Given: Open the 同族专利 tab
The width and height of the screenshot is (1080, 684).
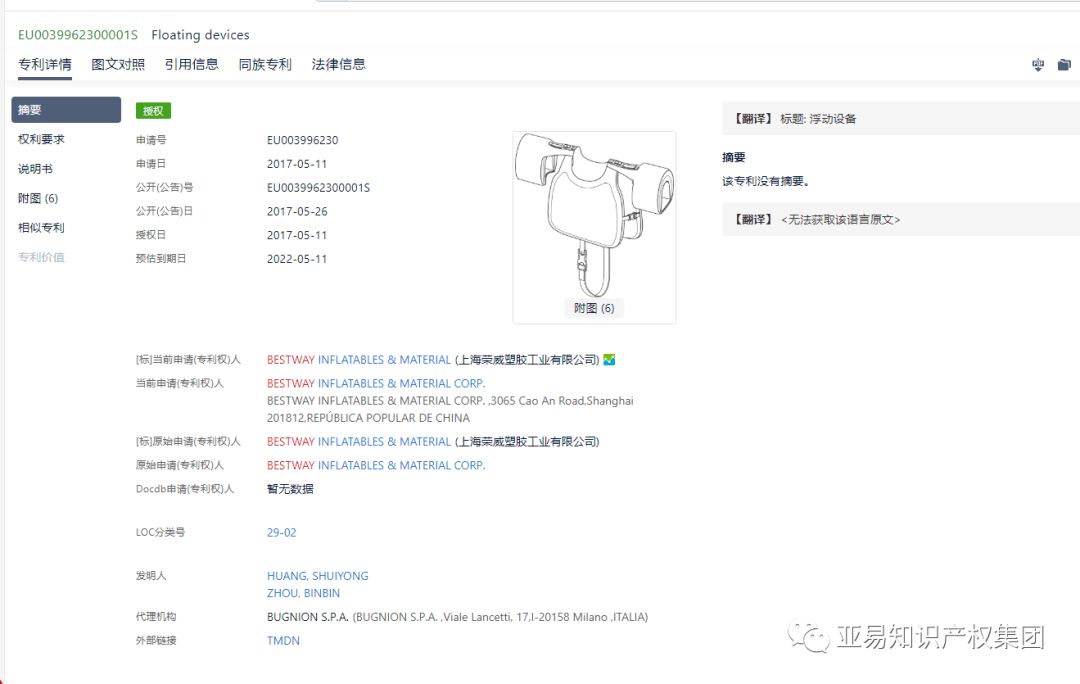Looking at the screenshot, I should (263, 64).
